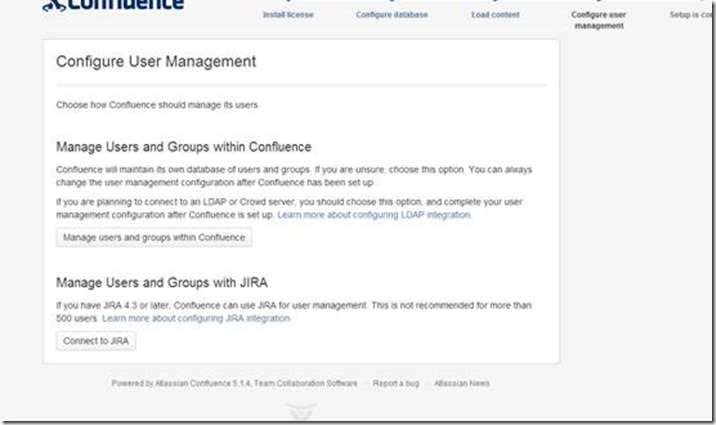
Task: Open the Atlassian News link
Action: 462,383
